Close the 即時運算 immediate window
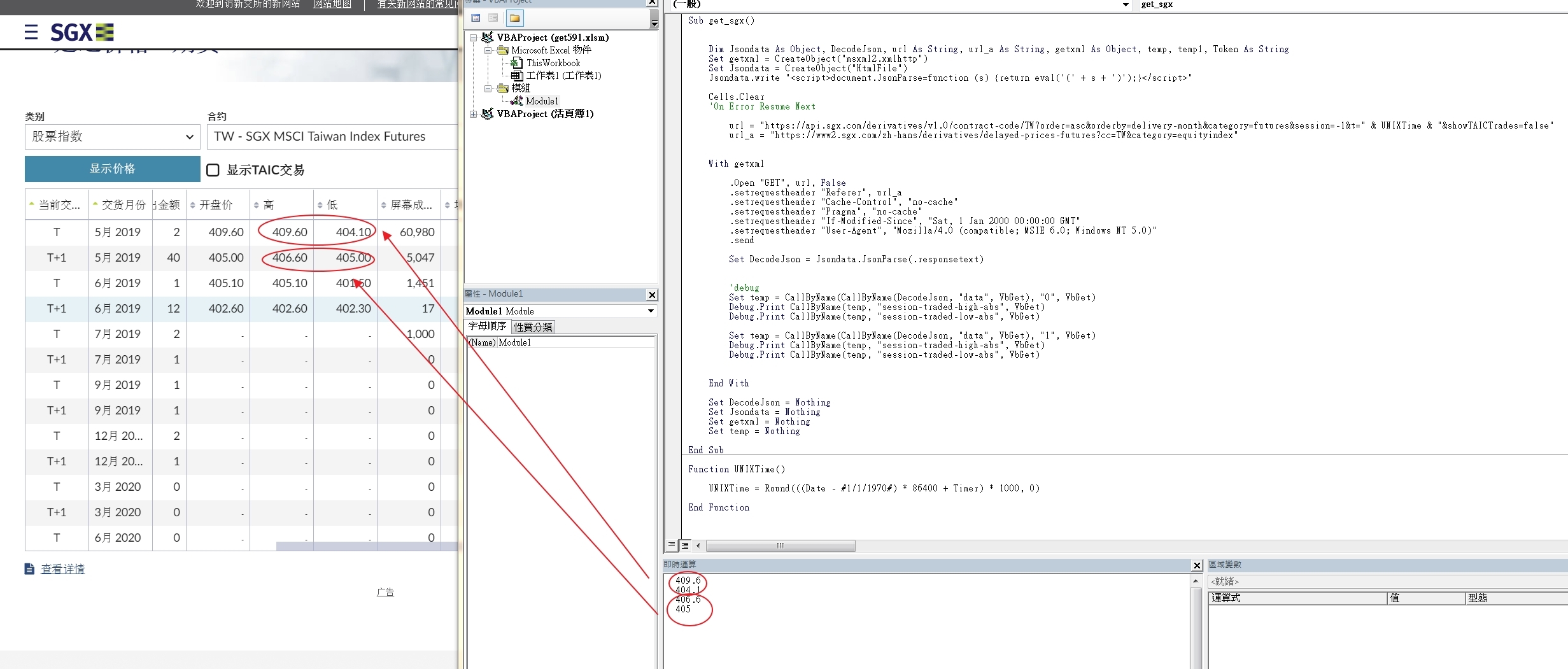 [1197, 565]
